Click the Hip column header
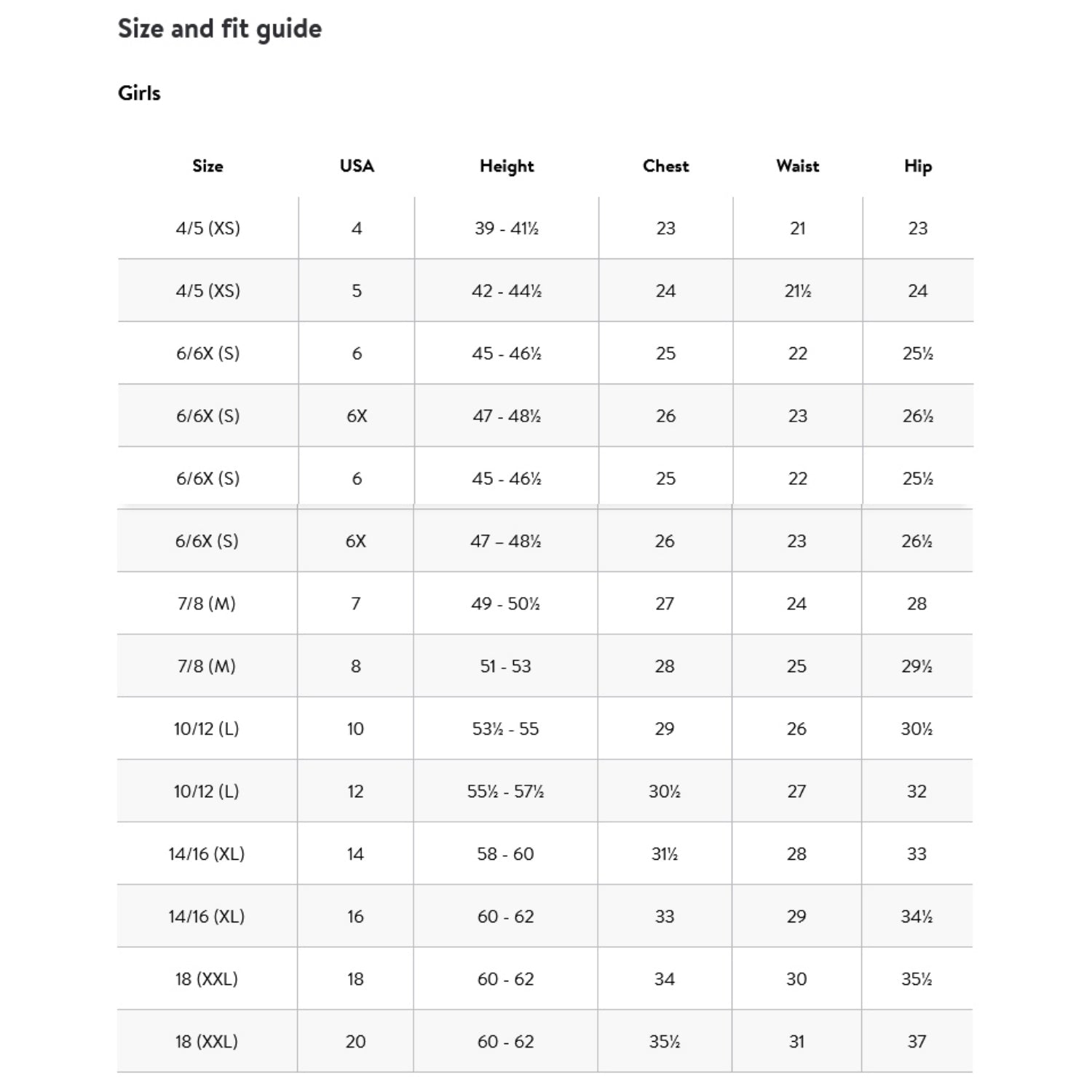This screenshot has width=1092, height=1092. point(918,166)
